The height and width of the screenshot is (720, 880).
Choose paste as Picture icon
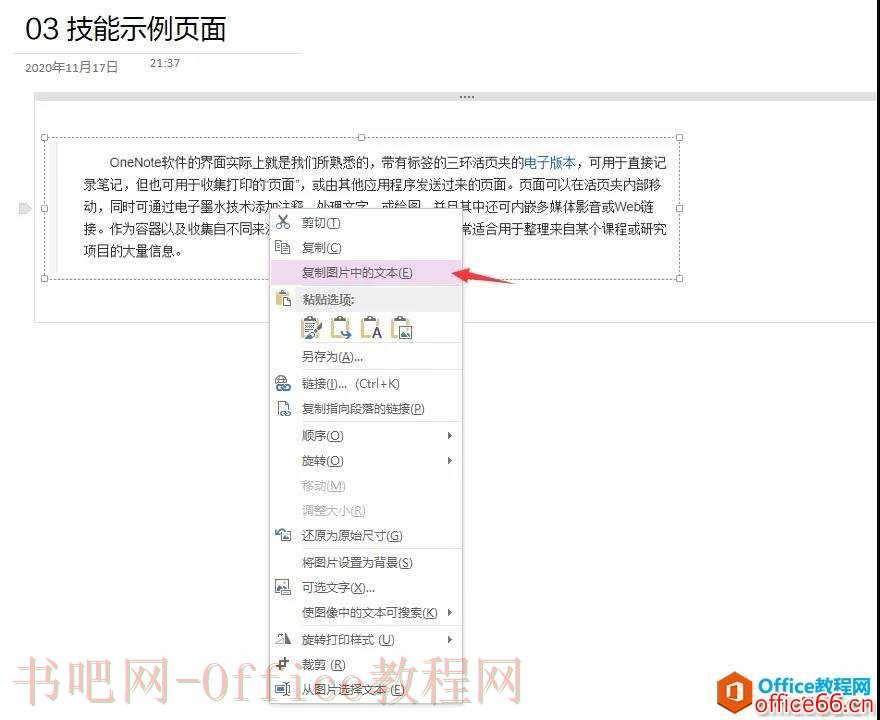point(402,328)
